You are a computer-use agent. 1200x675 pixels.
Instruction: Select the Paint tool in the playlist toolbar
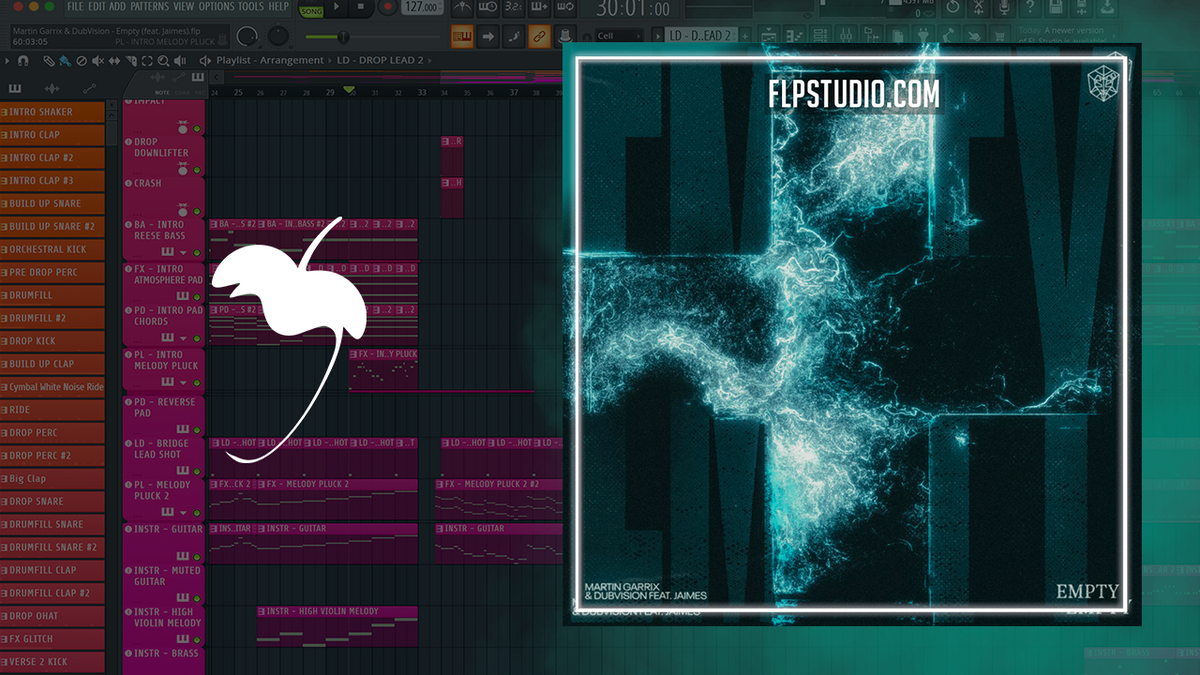click(x=64, y=60)
